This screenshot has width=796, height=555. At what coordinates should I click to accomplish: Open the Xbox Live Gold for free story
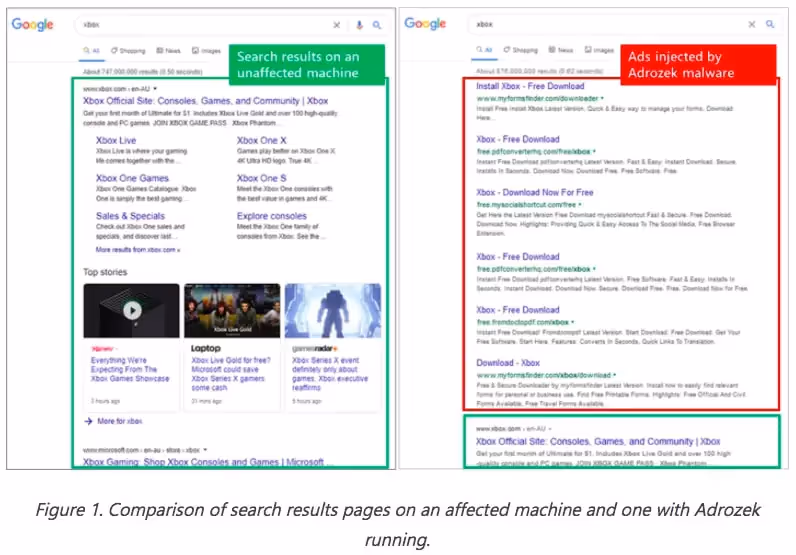231,374
